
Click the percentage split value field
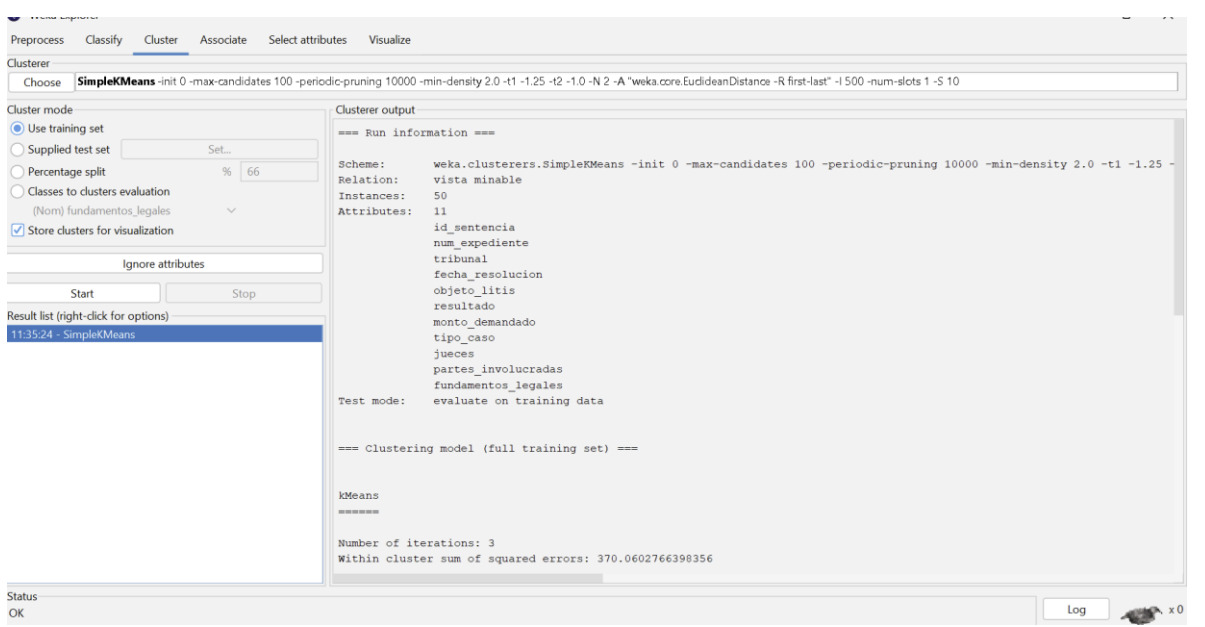[x=279, y=171]
